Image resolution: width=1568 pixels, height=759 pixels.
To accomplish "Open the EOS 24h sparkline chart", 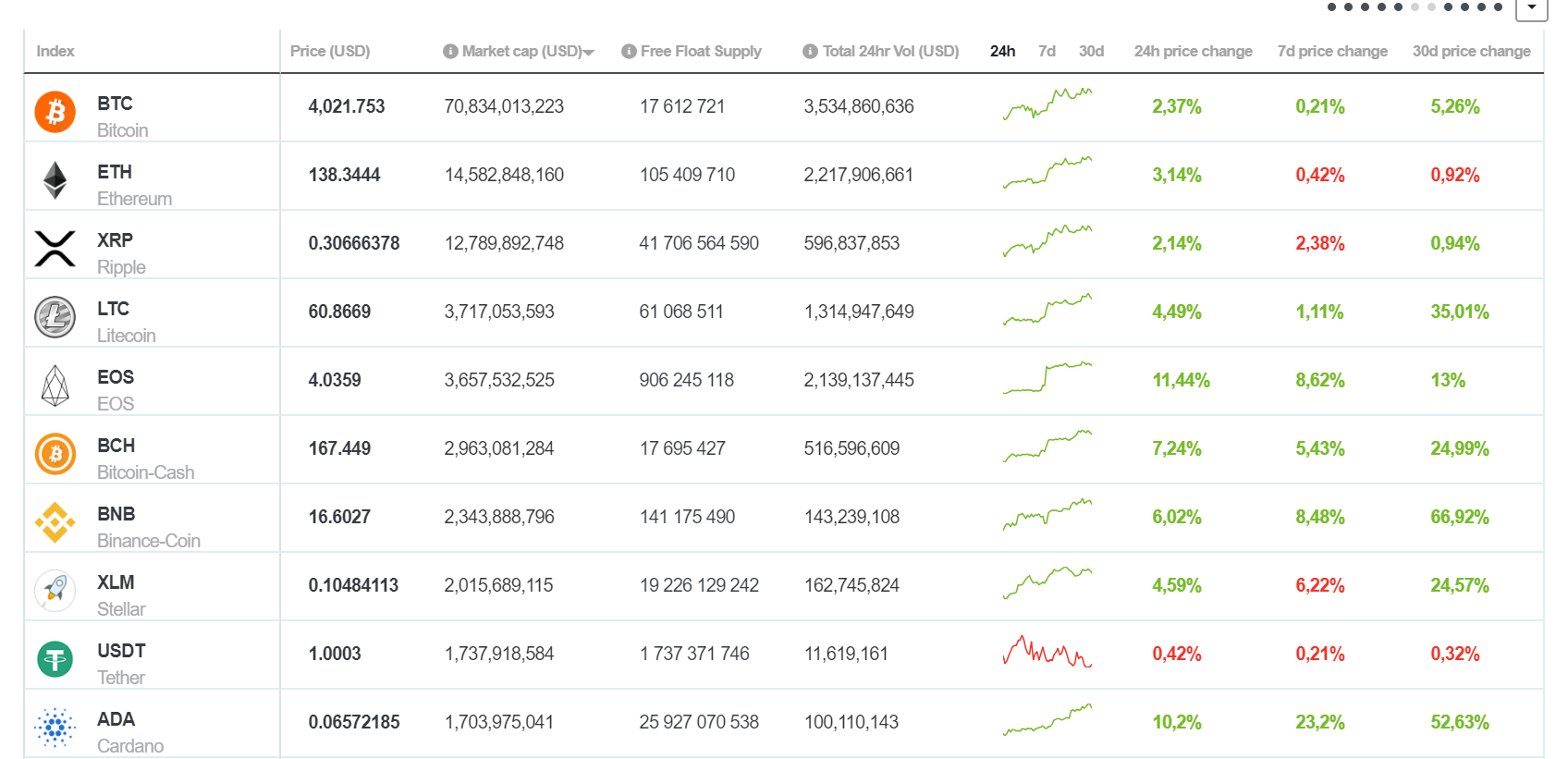I will click(1047, 378).
